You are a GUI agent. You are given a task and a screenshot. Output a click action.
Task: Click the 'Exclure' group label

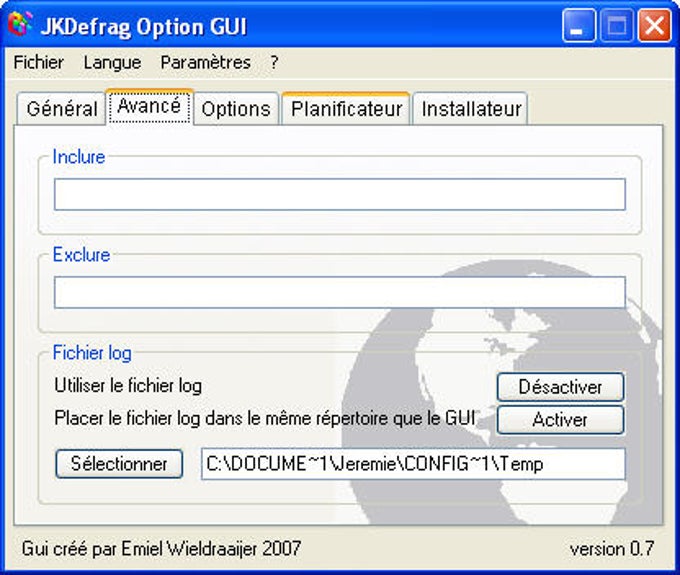[x=82, y=255]
